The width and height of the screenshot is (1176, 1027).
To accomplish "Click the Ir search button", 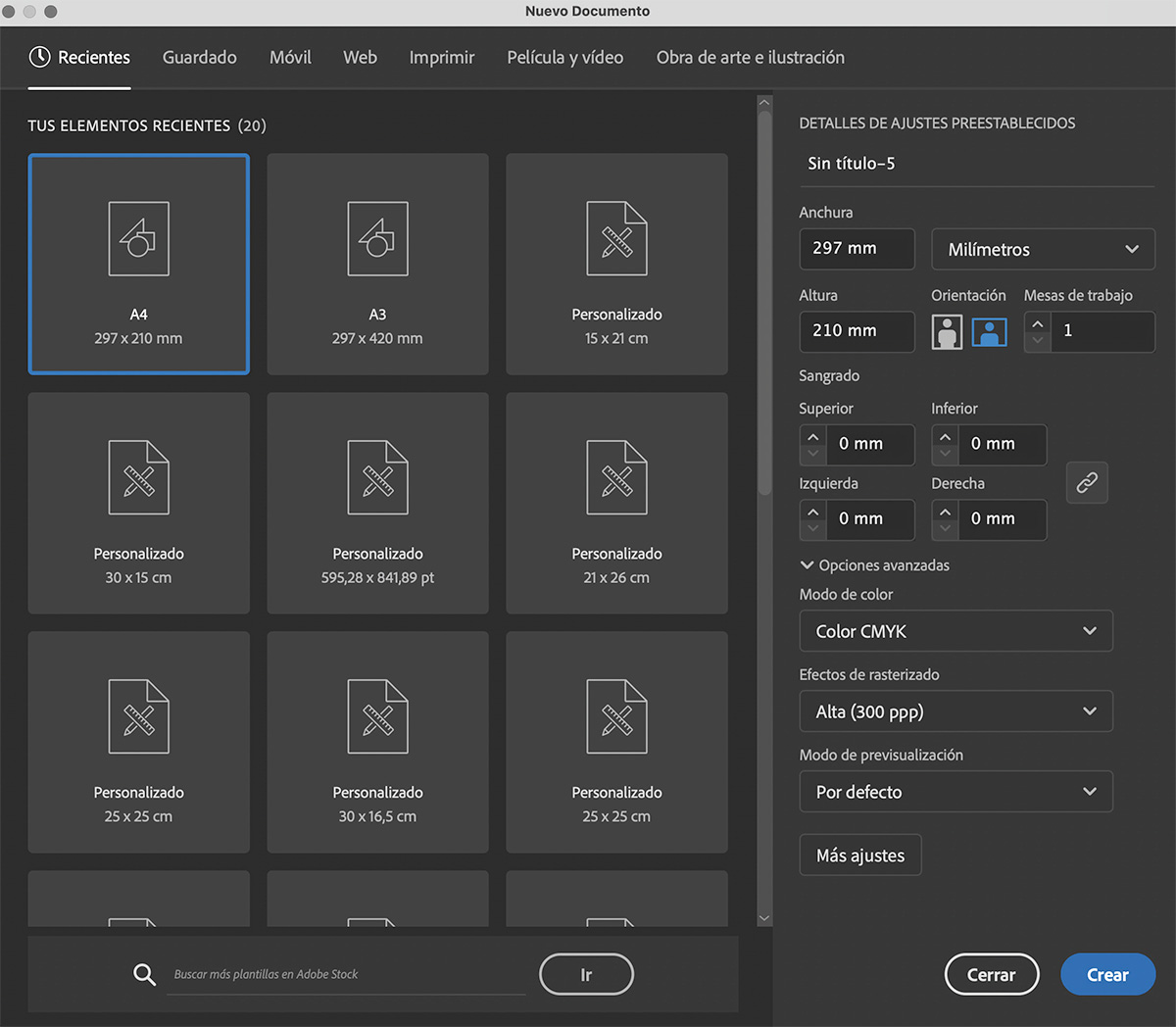I will pyautogui.click(x=586, y=974).
